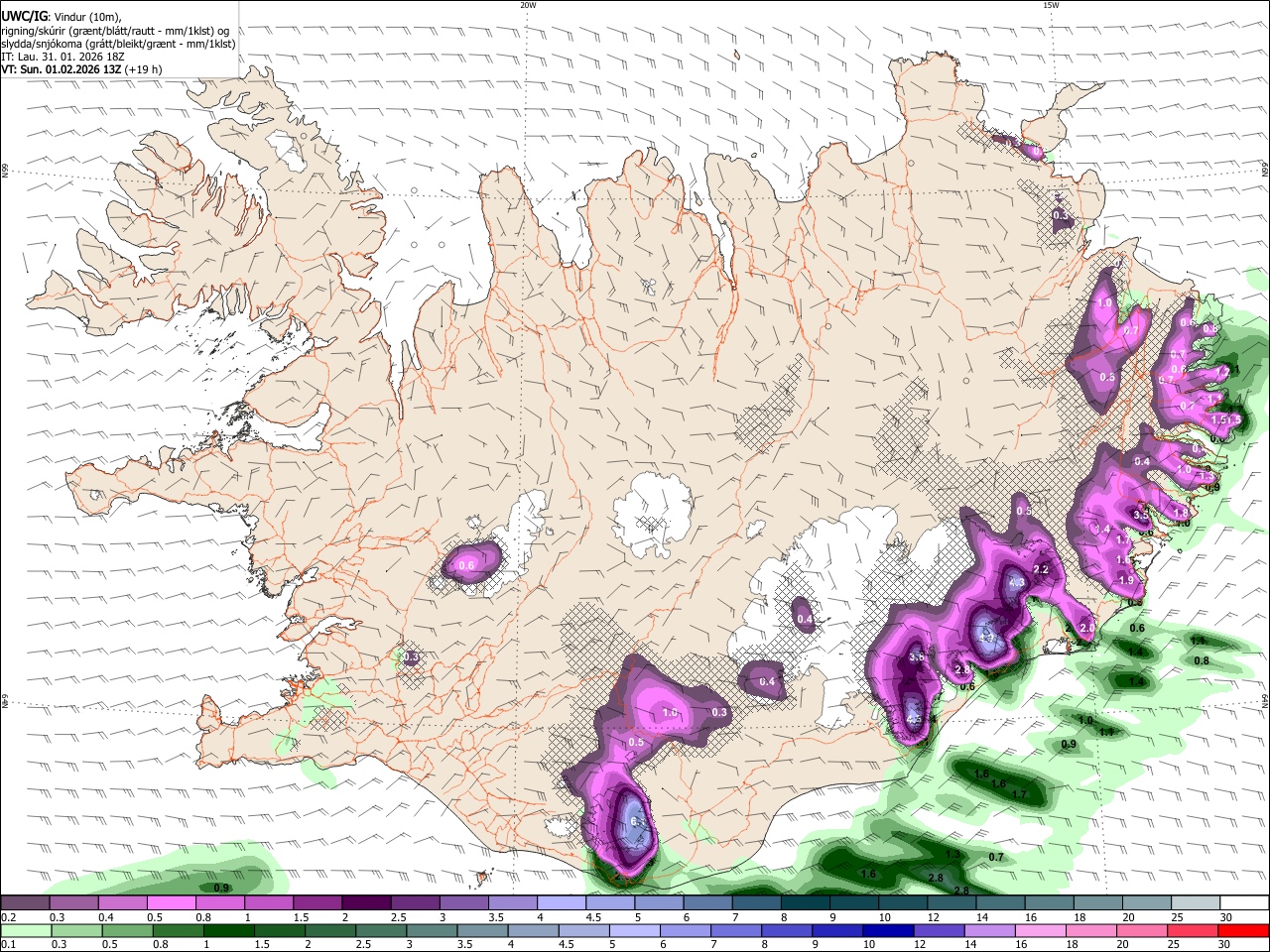
Task: Click the 'UWC/IG: Vindur (10m)' title text
Action: pos(62,17)
